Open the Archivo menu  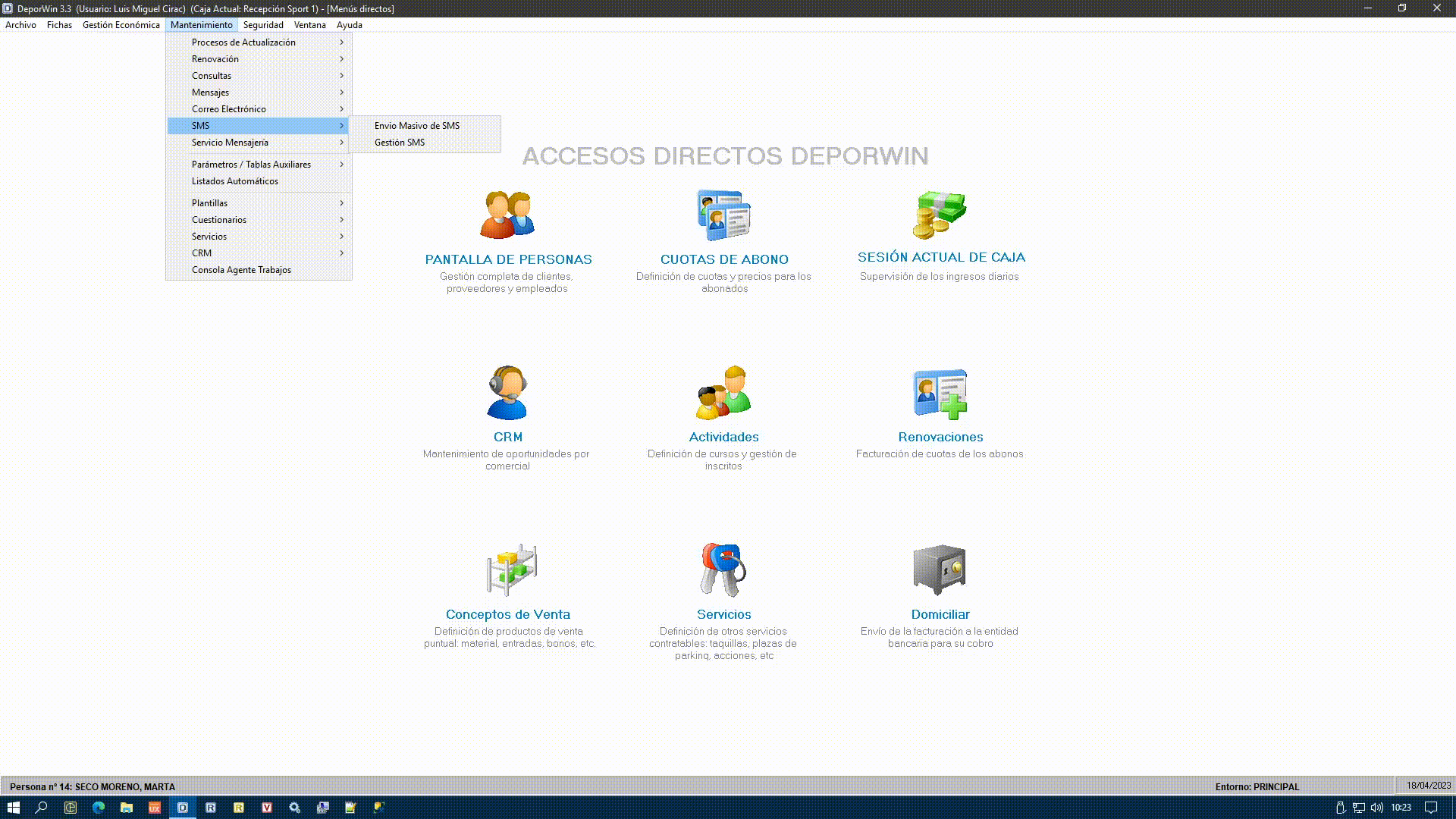[x=20, y=25]
